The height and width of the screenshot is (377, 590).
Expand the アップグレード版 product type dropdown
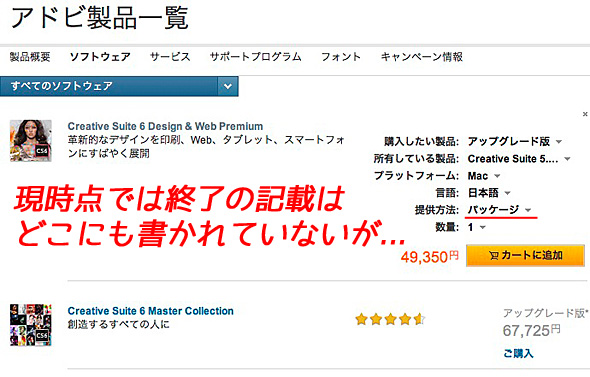click(515, 141)
